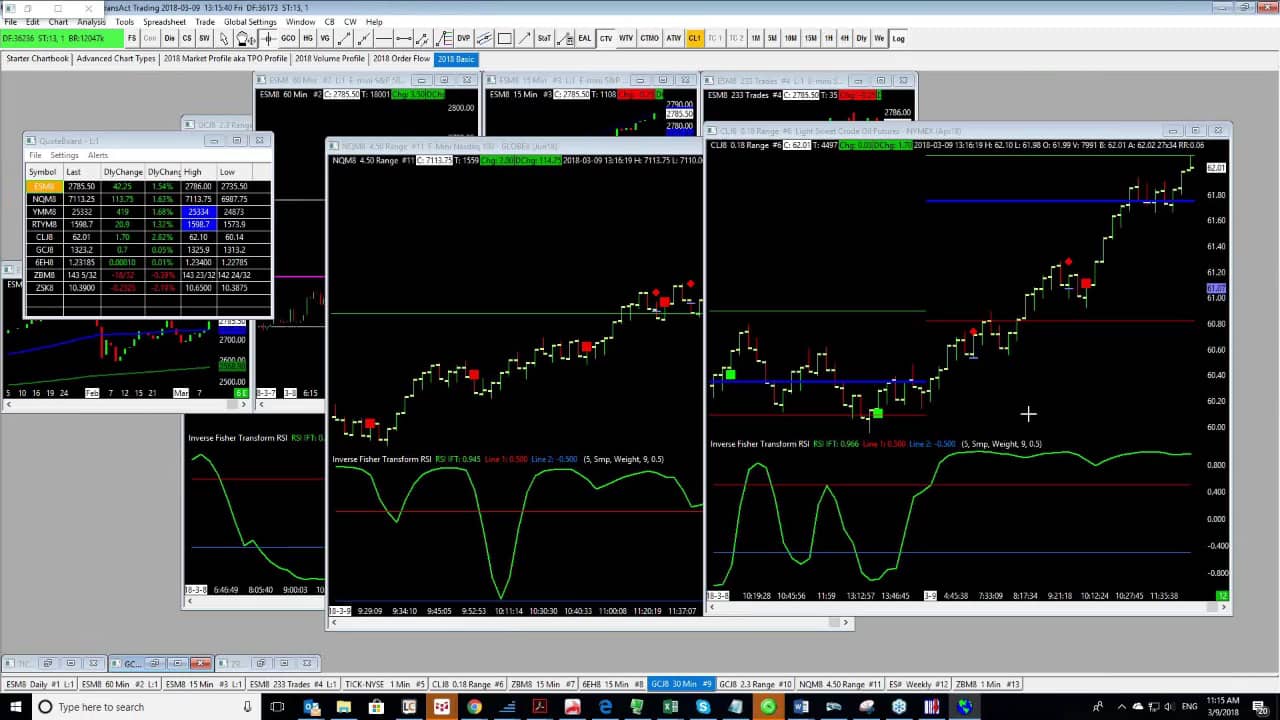This screenshot has width=1280, height=720.
Task: Switch chart to 10M timeframe
Action: [790, 38]
